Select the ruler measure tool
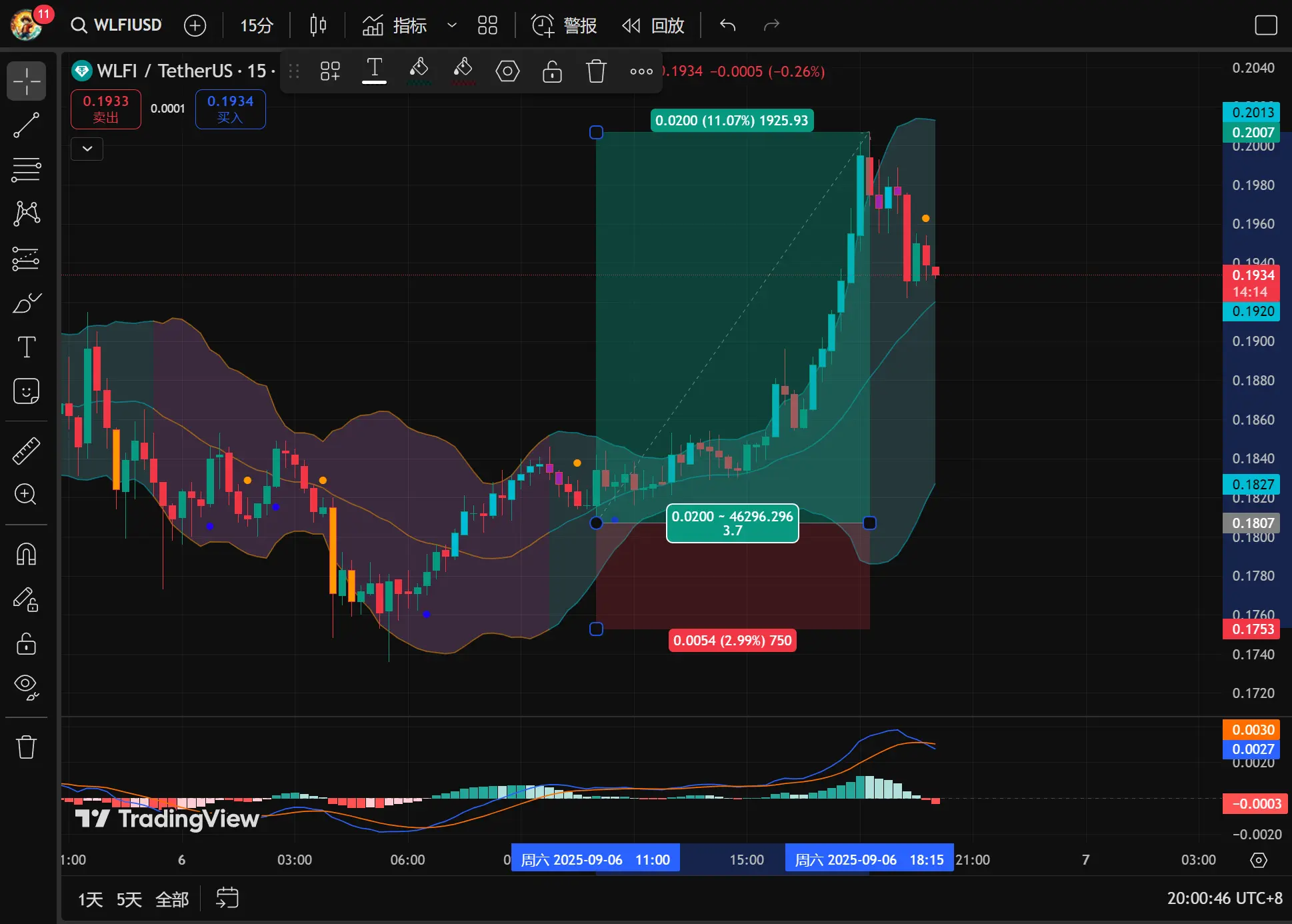 click(x=26, y=451)
